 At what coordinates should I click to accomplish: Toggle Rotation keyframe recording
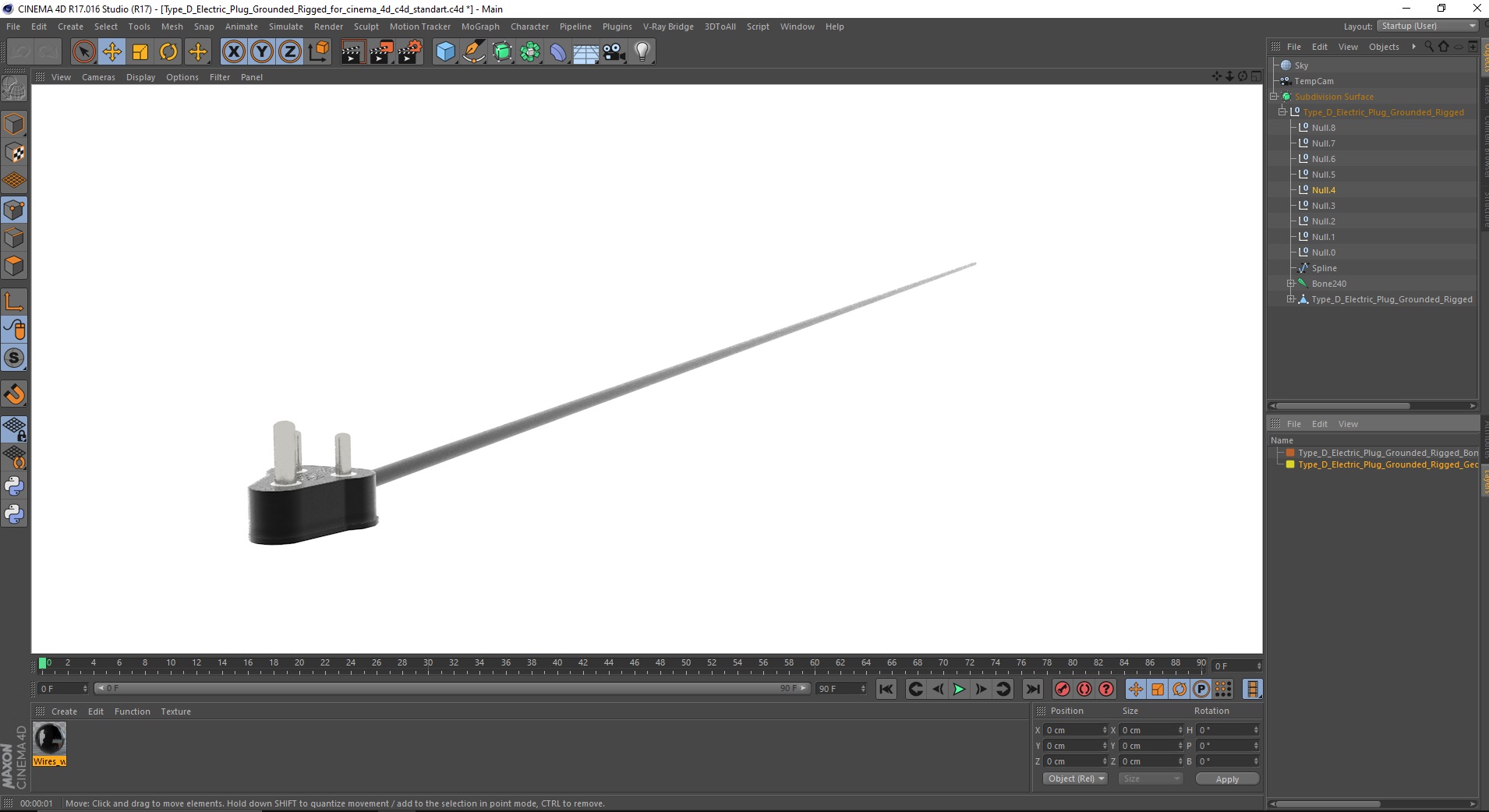click(x=1180, y=689)
